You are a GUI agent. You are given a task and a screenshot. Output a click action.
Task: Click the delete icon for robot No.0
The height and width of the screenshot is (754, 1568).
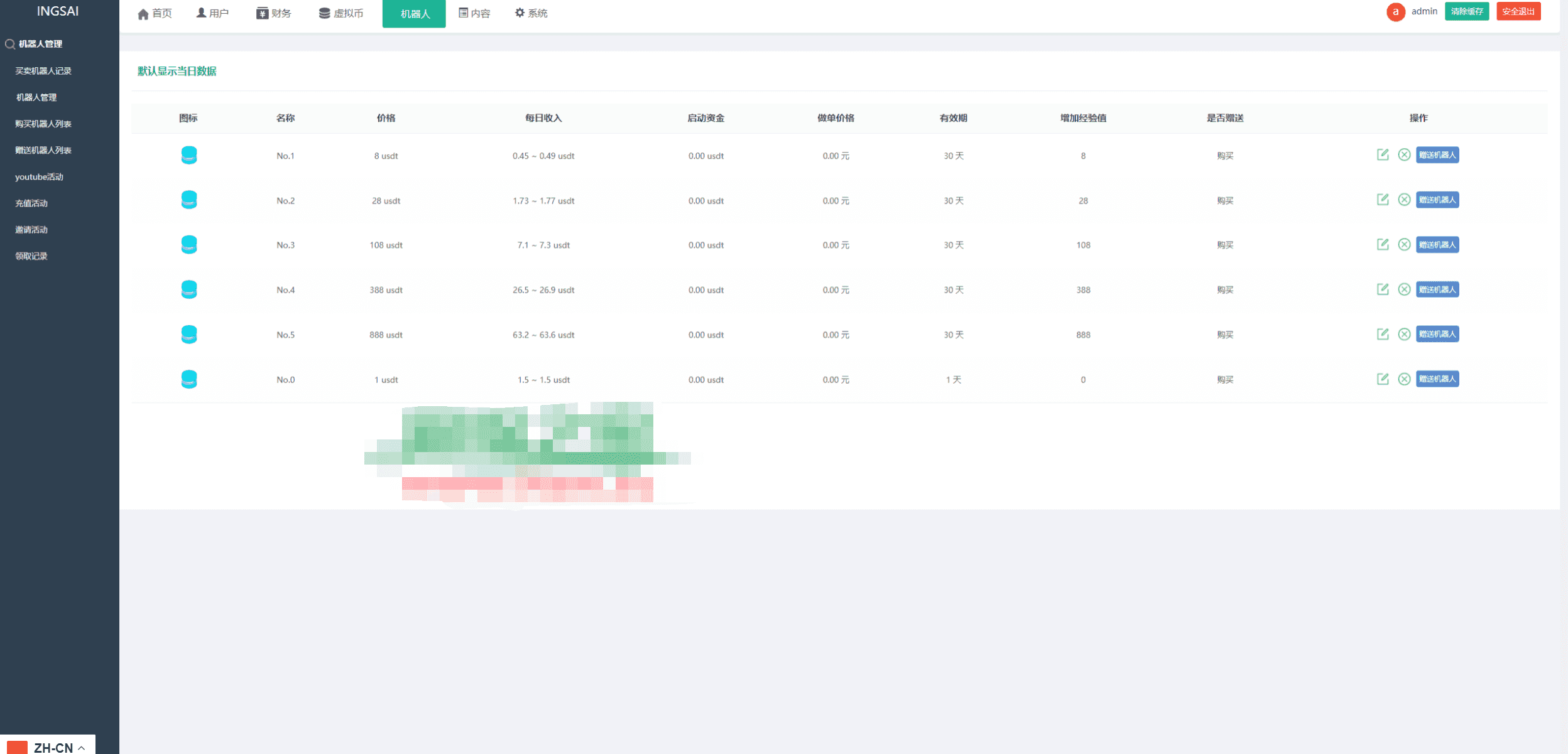click(1404, 379)
